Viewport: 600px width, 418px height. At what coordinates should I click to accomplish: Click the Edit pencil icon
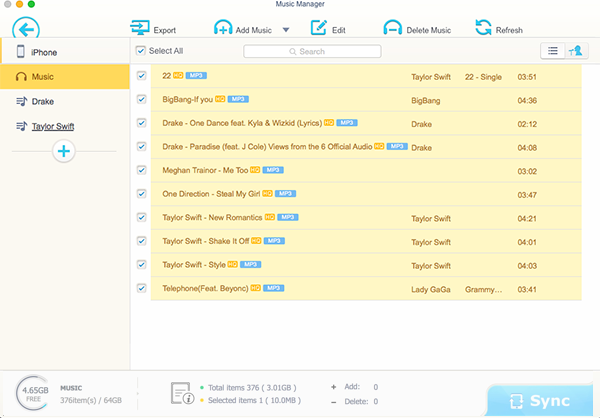pyautogui.click(x=319, y=30)
